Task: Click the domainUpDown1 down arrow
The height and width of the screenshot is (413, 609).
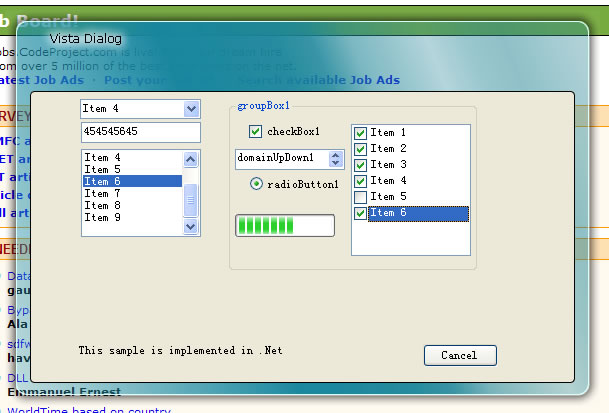Action: 336,163
